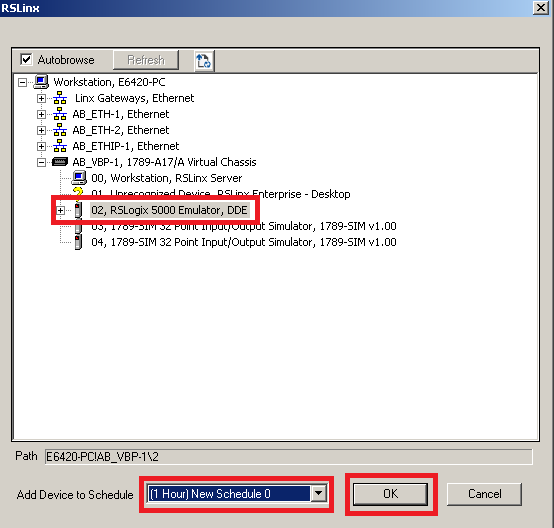
Task: Select the 03 1789-SIM Input/Output Simulator item
Action: click(x=244, y=226)
